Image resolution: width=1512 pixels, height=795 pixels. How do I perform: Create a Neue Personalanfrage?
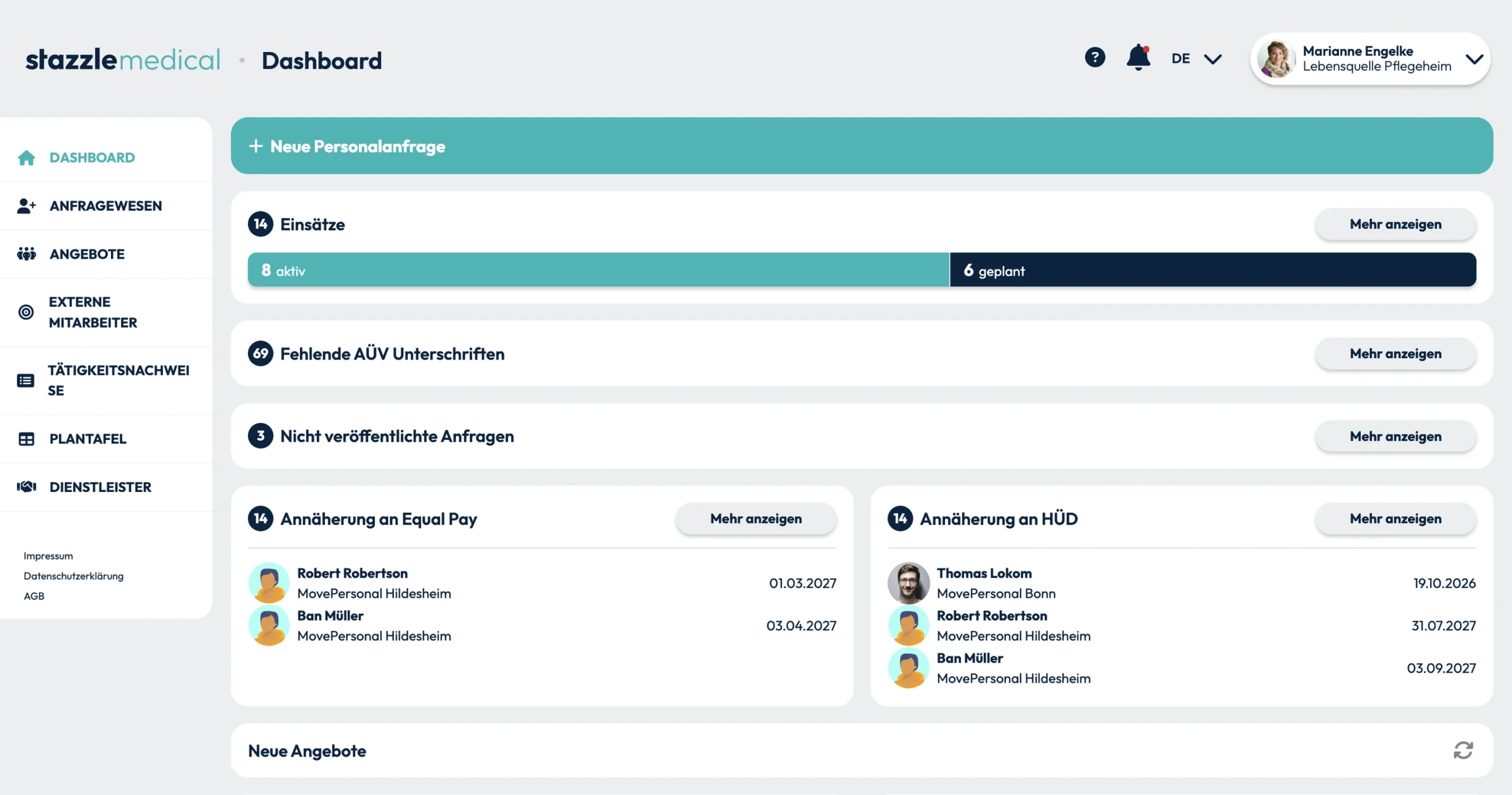tap(862, 146)
